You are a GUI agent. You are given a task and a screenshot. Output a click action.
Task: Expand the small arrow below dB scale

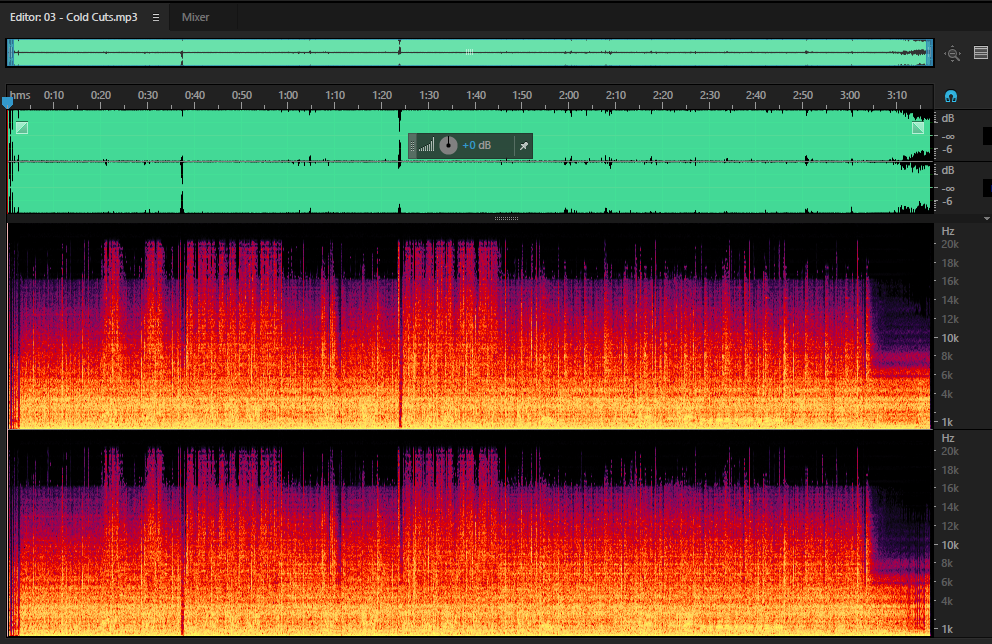pos(987,218)
